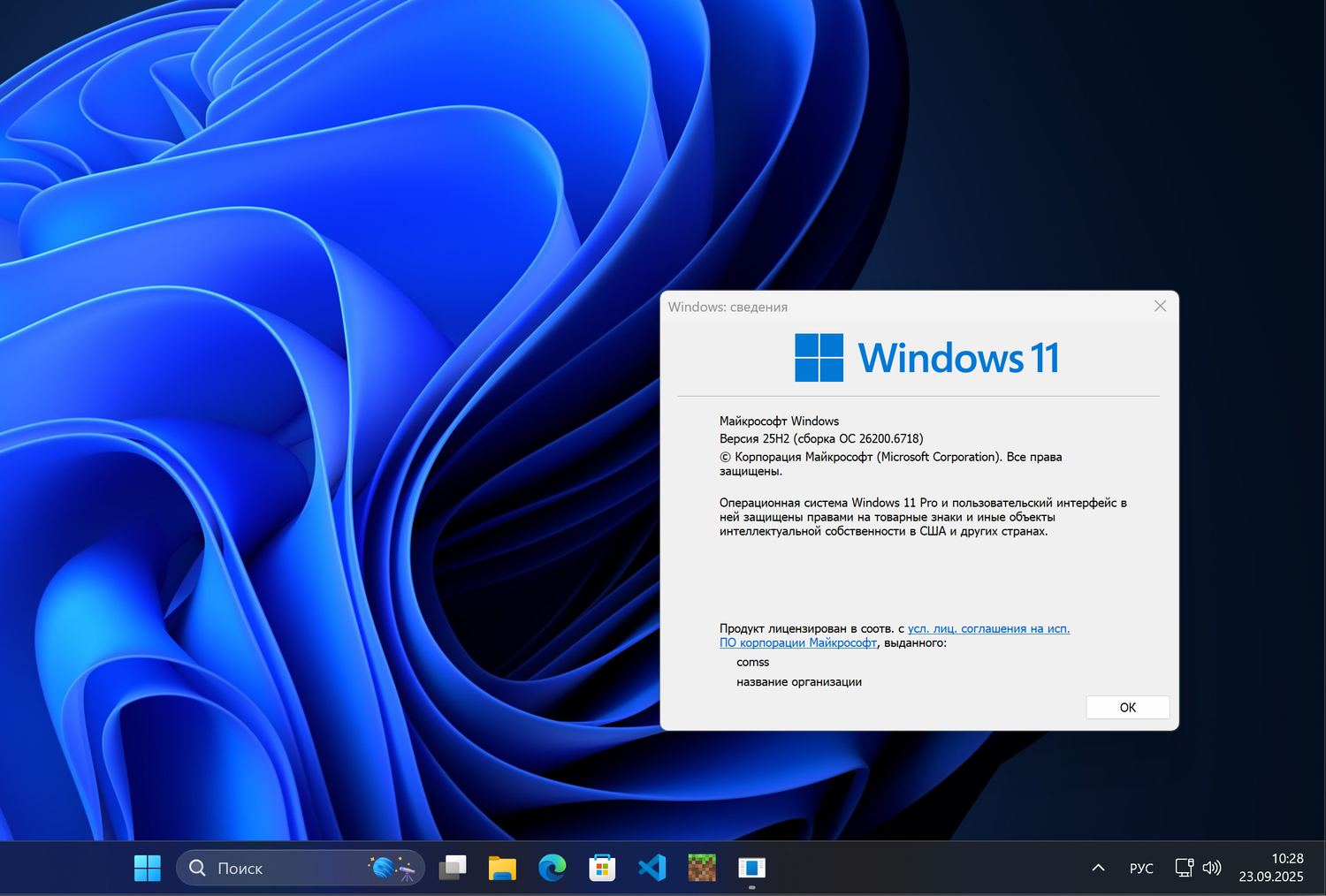This screenshot has width=1326, height=896.
Task: Open Task View from the taskbar
Action: (453, 869)
